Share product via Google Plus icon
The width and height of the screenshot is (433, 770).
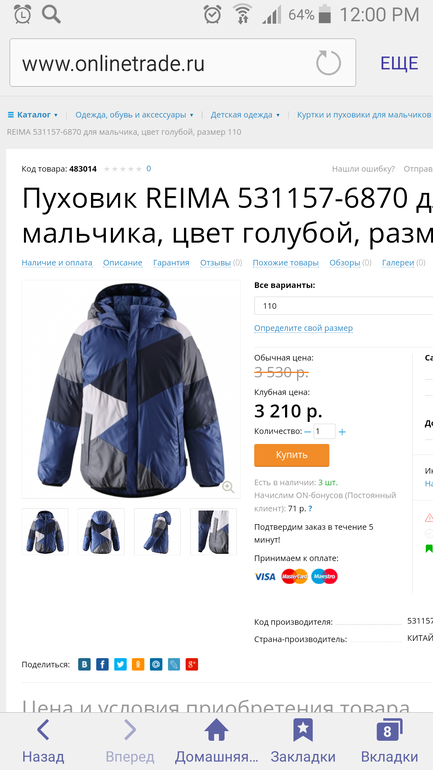coord(191,664)
